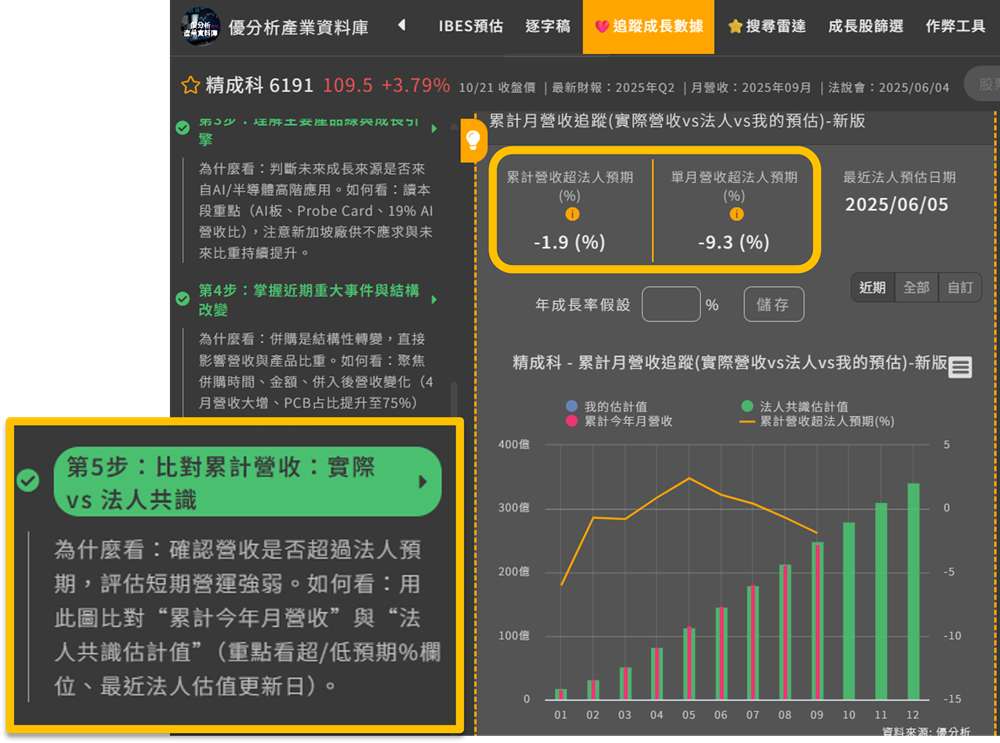Collapse the 第5步 比對累計營收 arrow
Viewport: 1000px width, 743px height.
[x=422, y=482]
